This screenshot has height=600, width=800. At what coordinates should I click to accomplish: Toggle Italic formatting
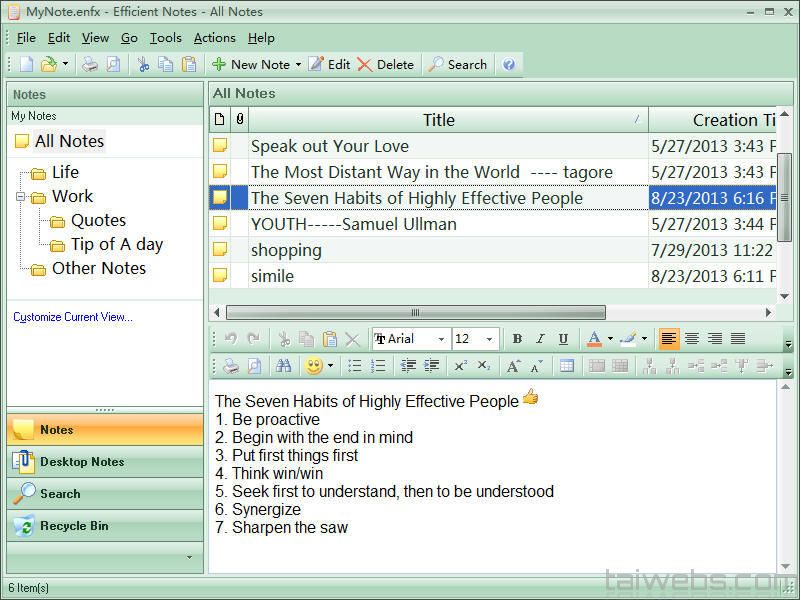[540, 339]
